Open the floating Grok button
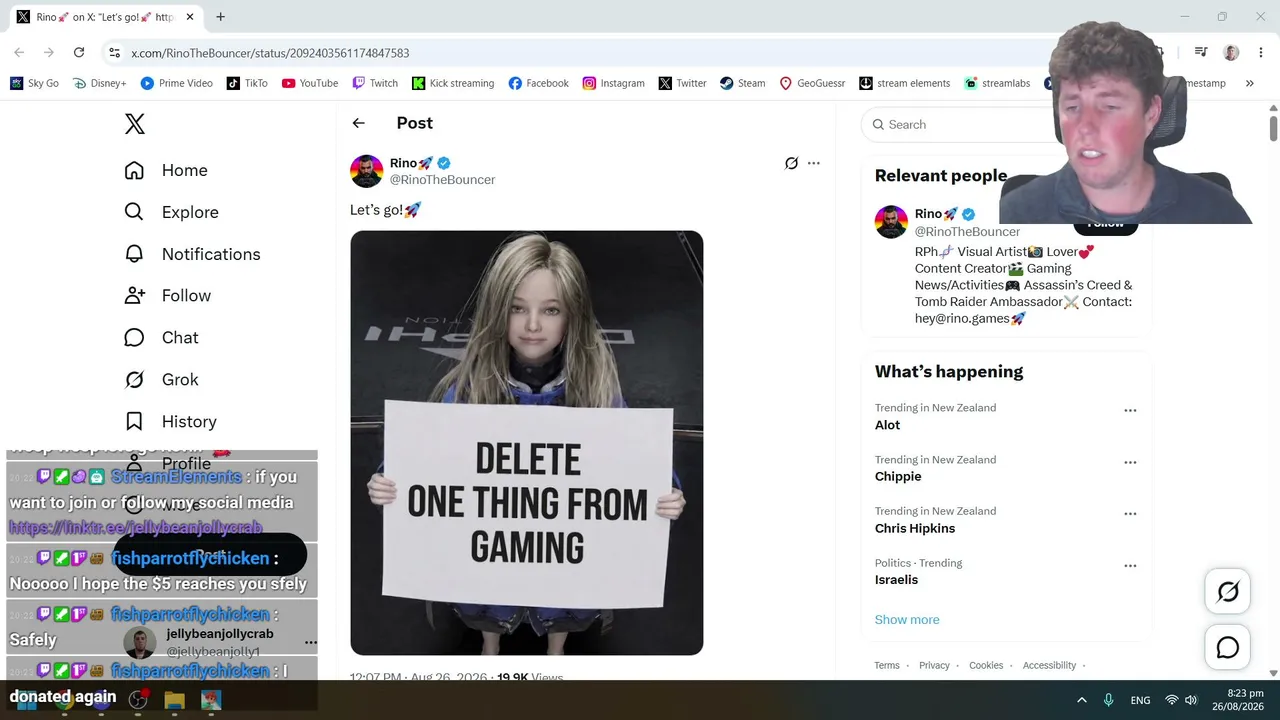 point(1228,592)
